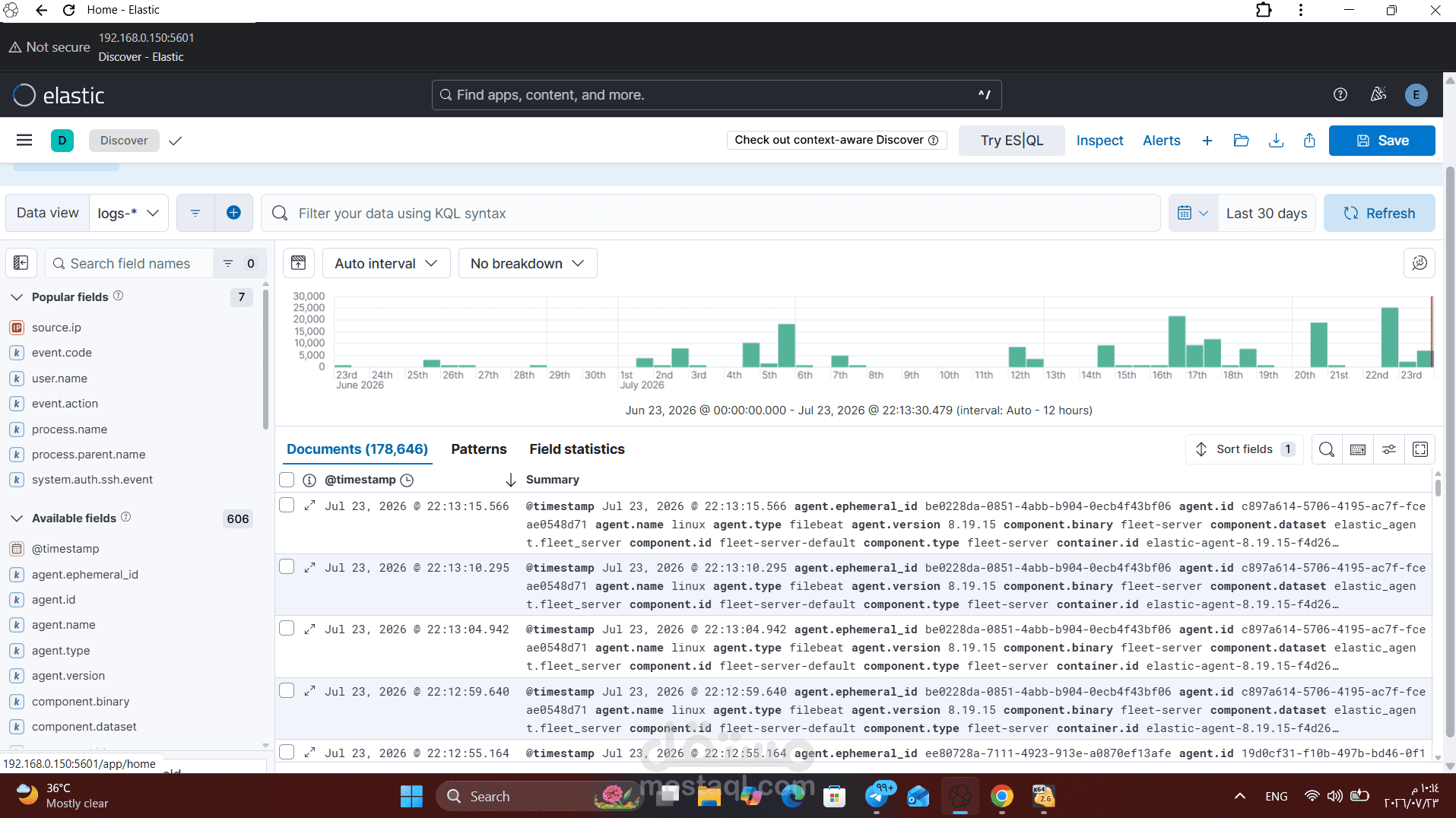Screen dimensions: 1456x818
Task: Select the row at 22:13:10.295
Action: tap(287, 566)
